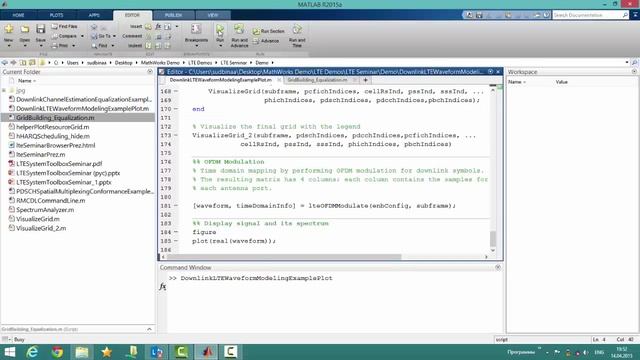Click the Up One Level folder icon

coord(23,62)
